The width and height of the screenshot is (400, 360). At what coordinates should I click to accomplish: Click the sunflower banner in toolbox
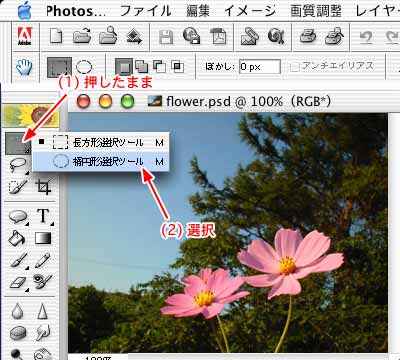pos(30,115)
